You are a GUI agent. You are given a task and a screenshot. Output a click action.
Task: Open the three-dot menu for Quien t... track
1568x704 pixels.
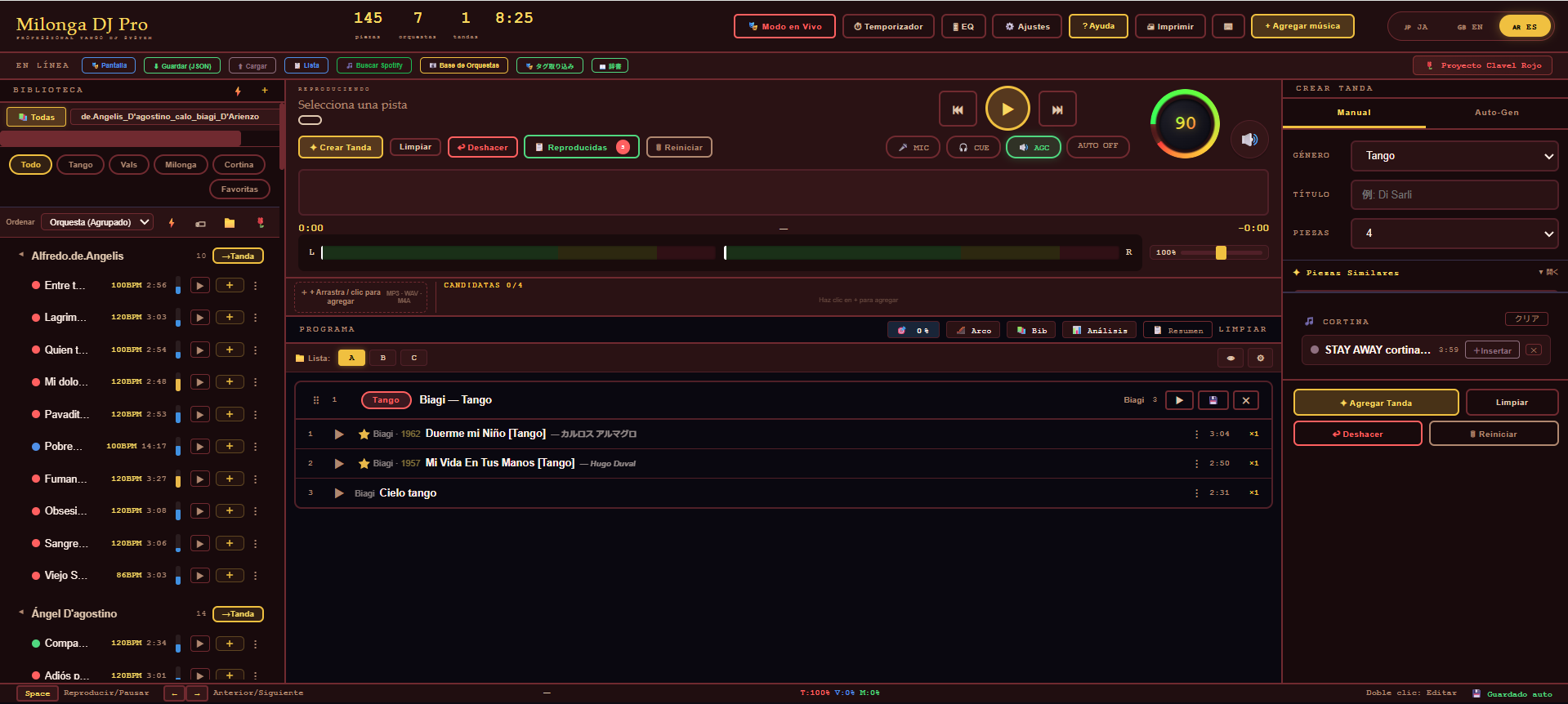point(256,350)
